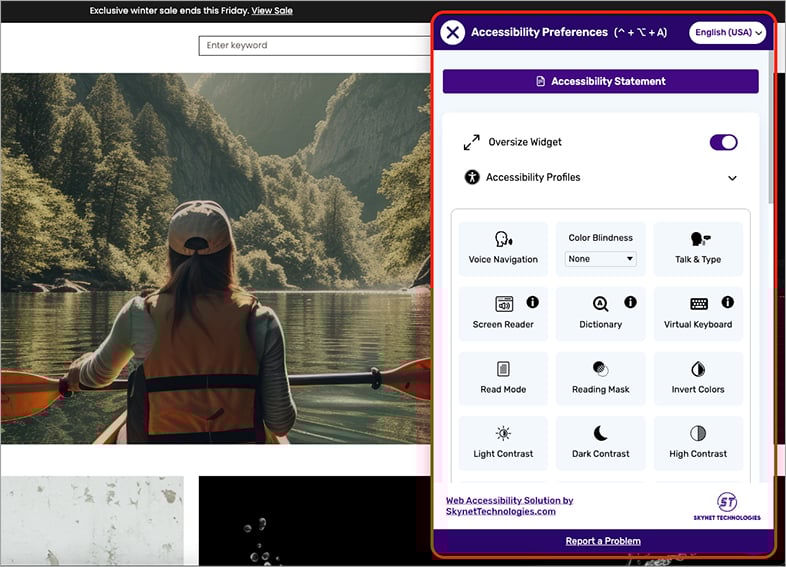The height and width of the screenshot is (567, 786).
Task: Turn on the Screen Reader
Action: pyautogui.click(x=503, y=313)
